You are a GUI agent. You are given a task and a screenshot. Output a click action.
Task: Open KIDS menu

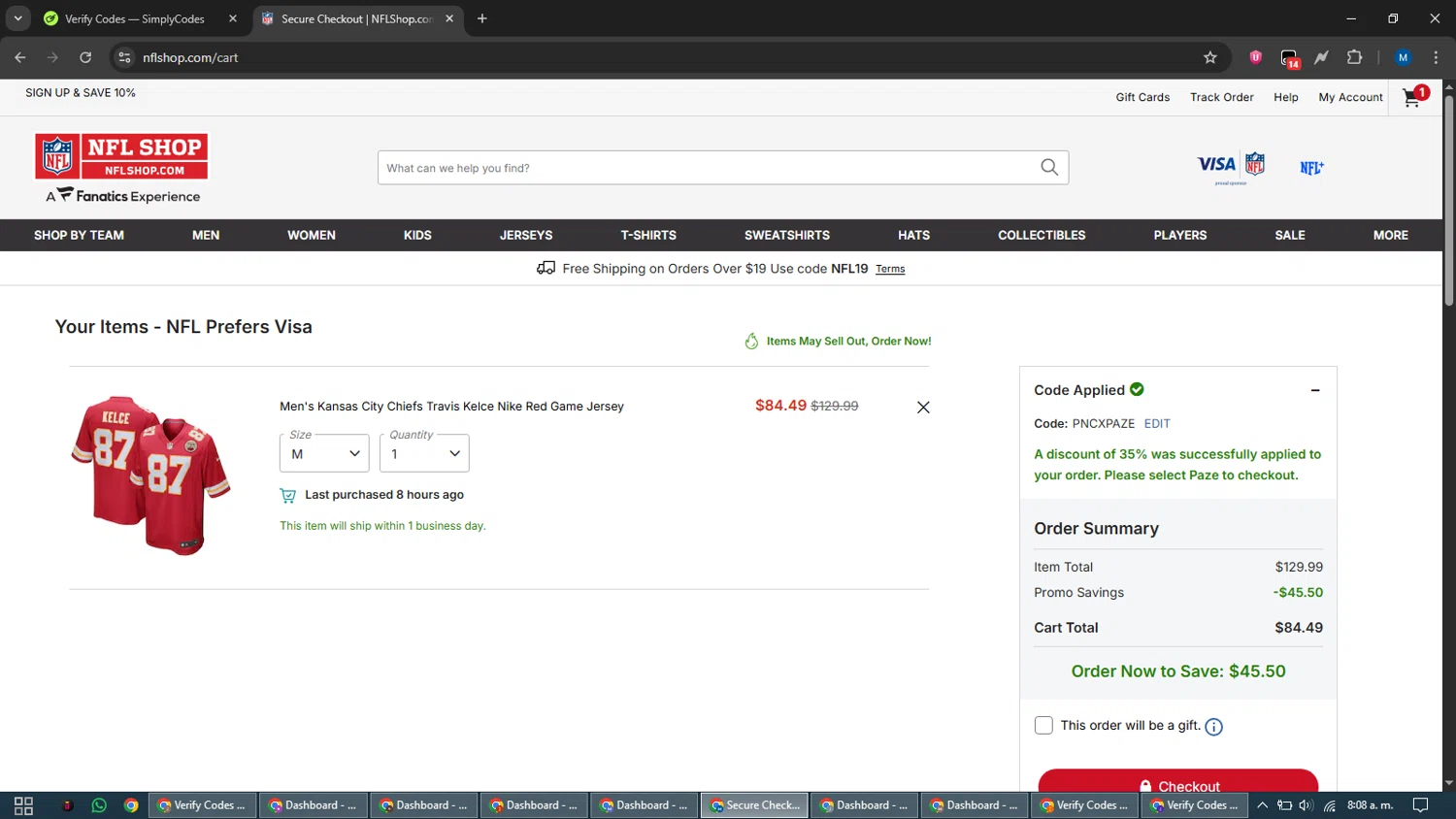[417, 235]
